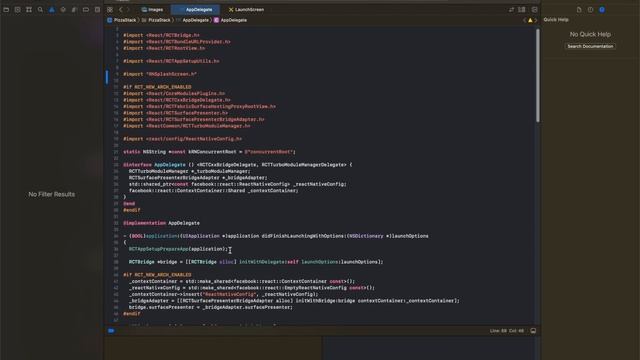Open the Debug navigator icon
Screen dimensions: 640x360
(74, 9)
